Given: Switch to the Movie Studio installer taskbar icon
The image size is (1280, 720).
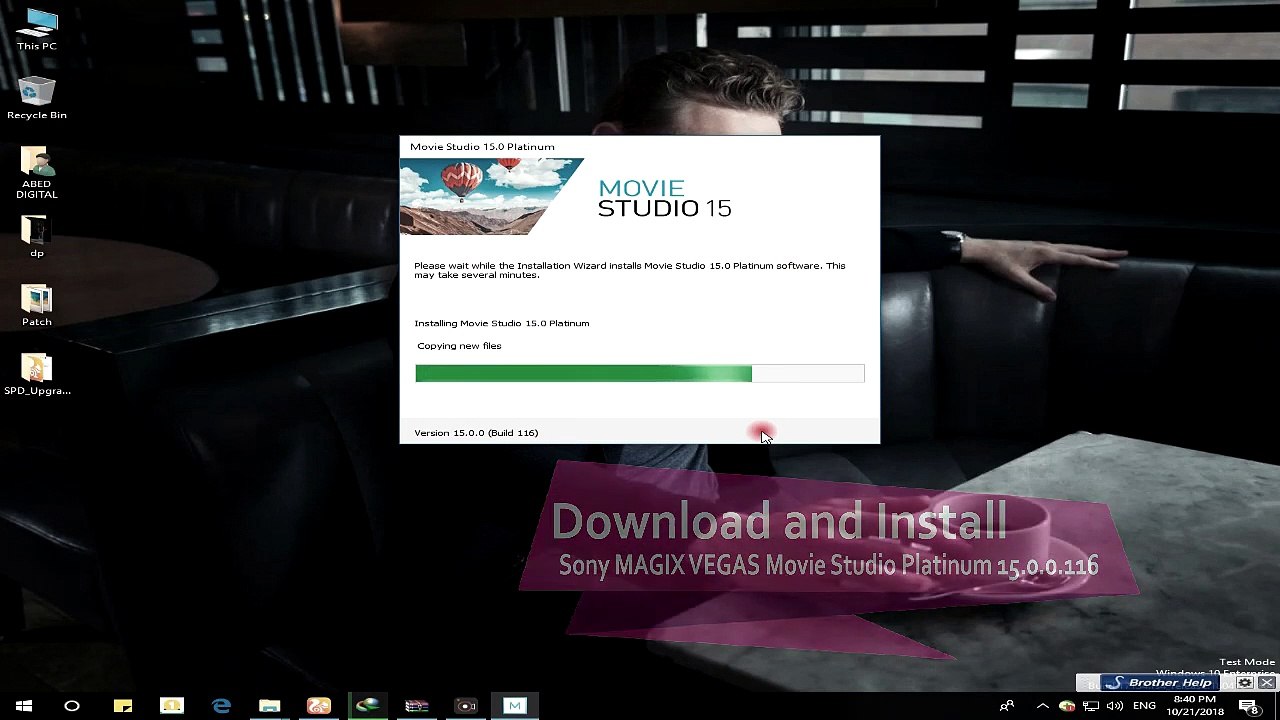Looking at the screenshot, I should (515, 706).
